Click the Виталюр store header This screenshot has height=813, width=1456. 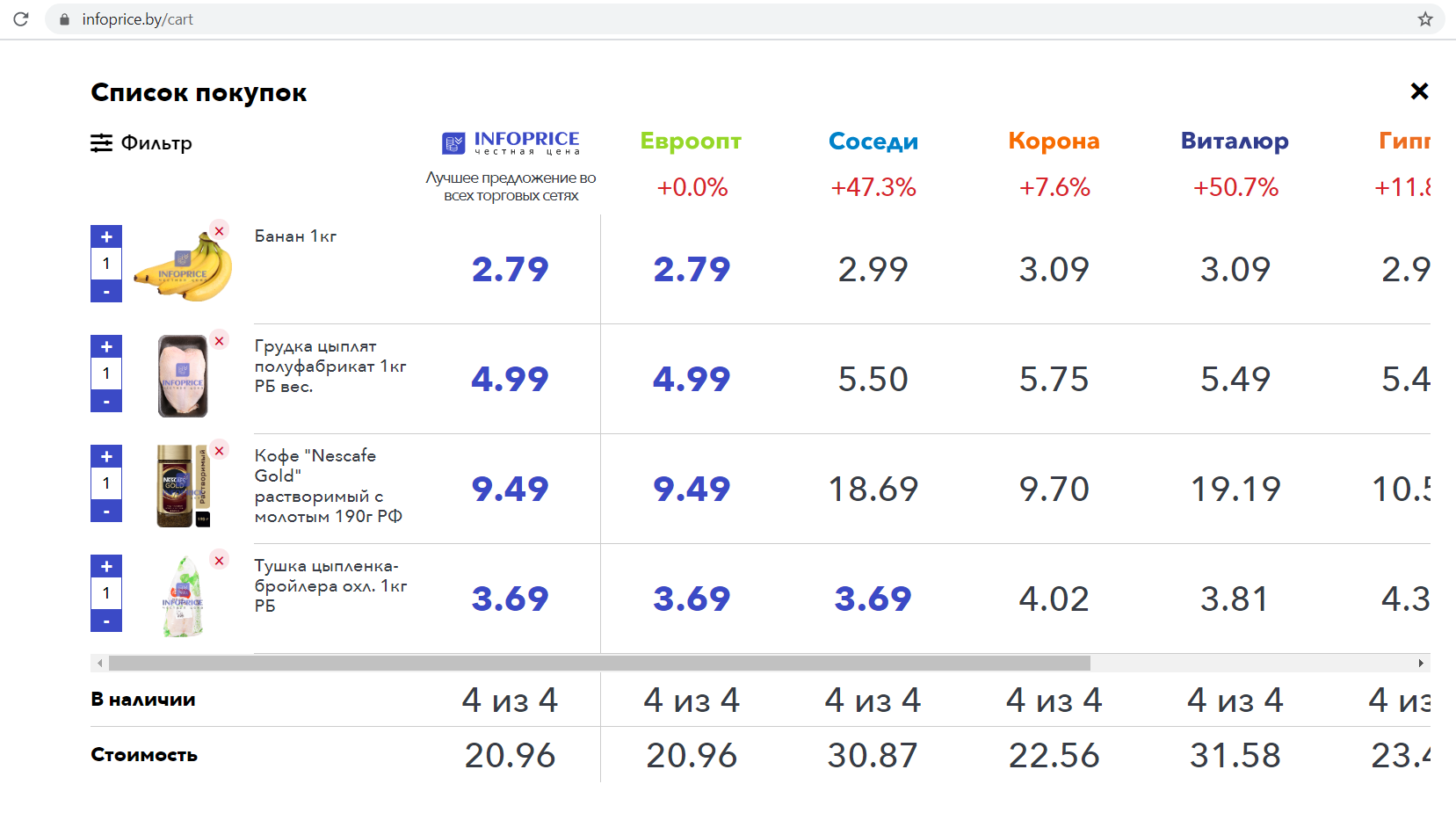point(1235,142)
